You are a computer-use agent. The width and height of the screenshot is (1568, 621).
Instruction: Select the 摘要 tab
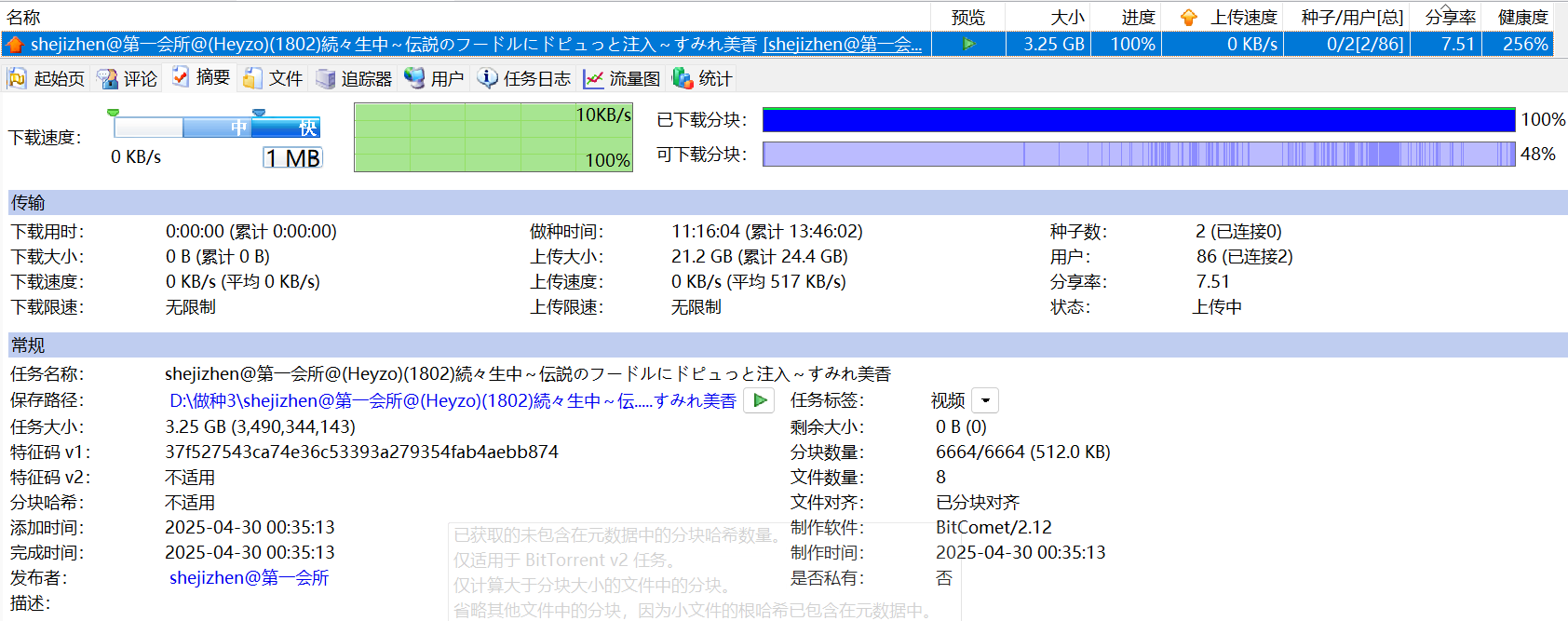201,77
